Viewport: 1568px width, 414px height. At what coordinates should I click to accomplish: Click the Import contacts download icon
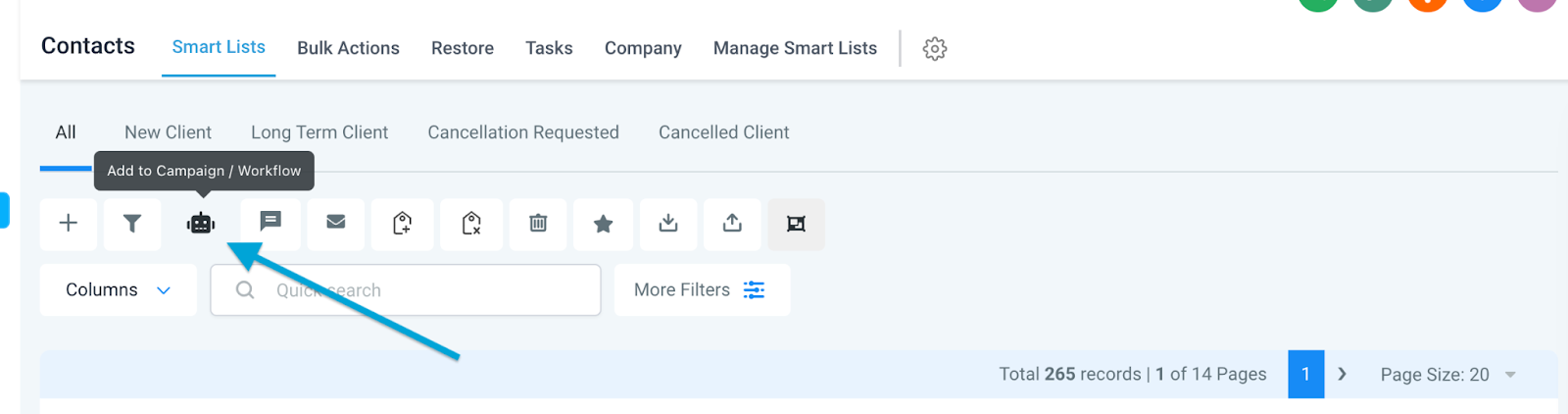coord(668,224)
